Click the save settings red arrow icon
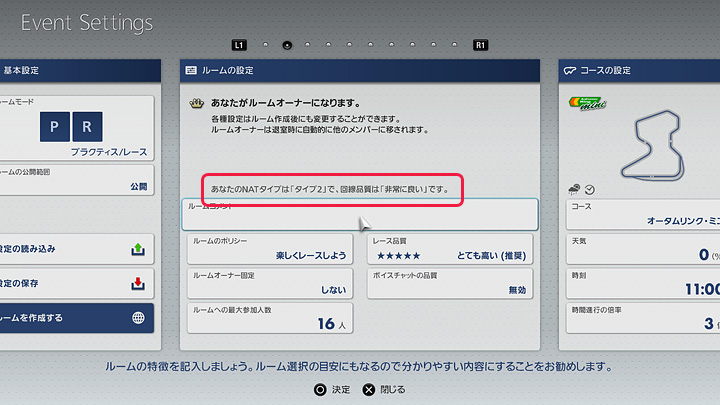720x405 pixels. click(x=138, y=283)
